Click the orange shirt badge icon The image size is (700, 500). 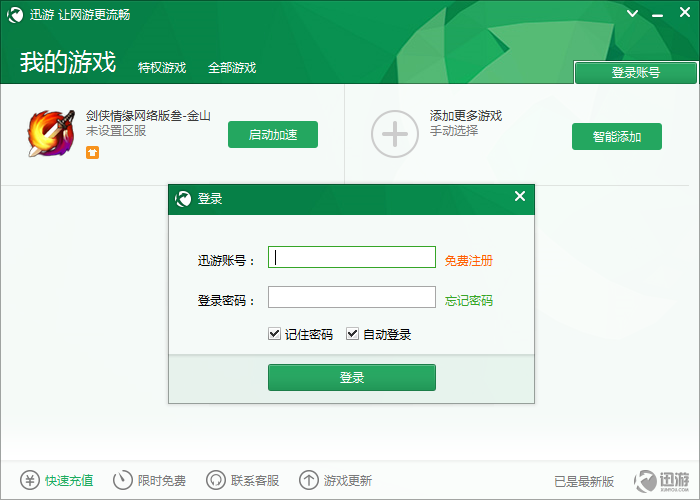(x=92, y=153)
